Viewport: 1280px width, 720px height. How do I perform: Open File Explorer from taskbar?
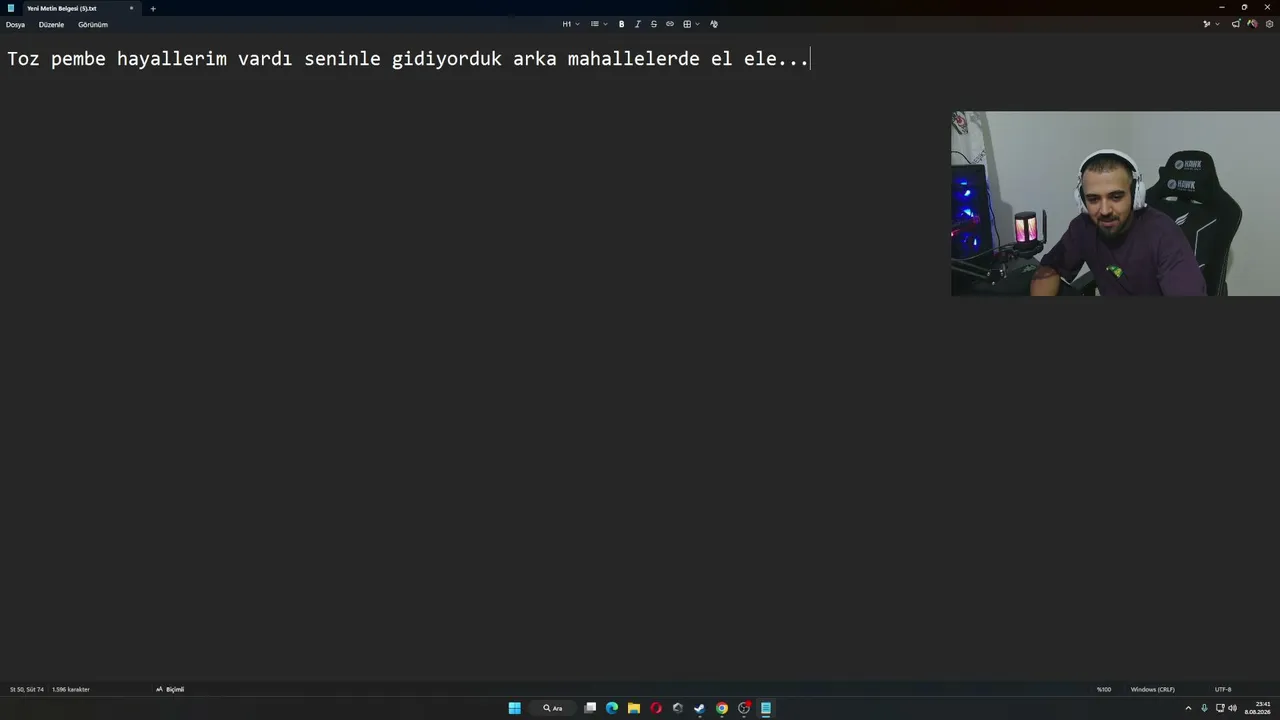[634, 708]
